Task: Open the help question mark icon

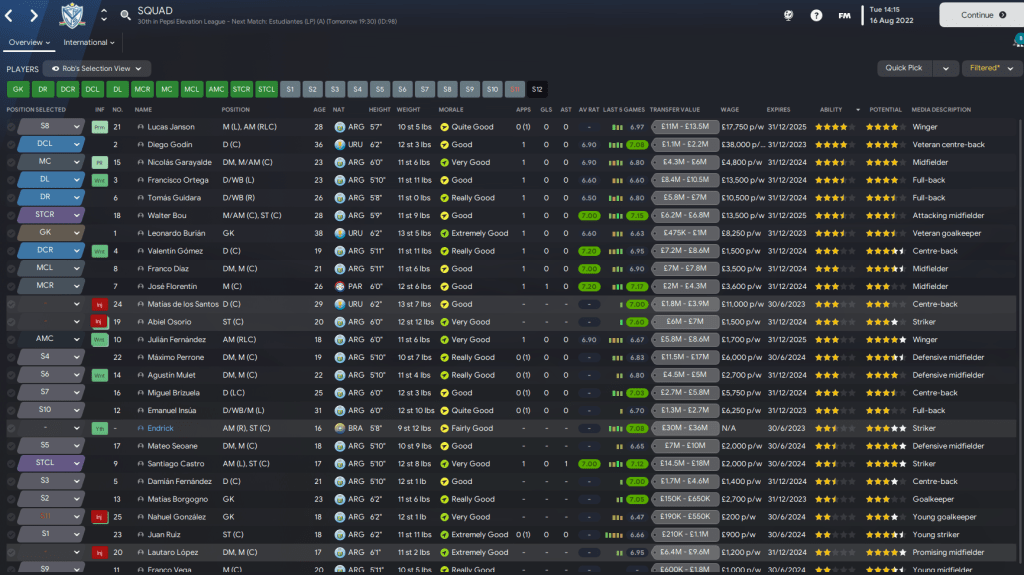Action: (817, 15)
